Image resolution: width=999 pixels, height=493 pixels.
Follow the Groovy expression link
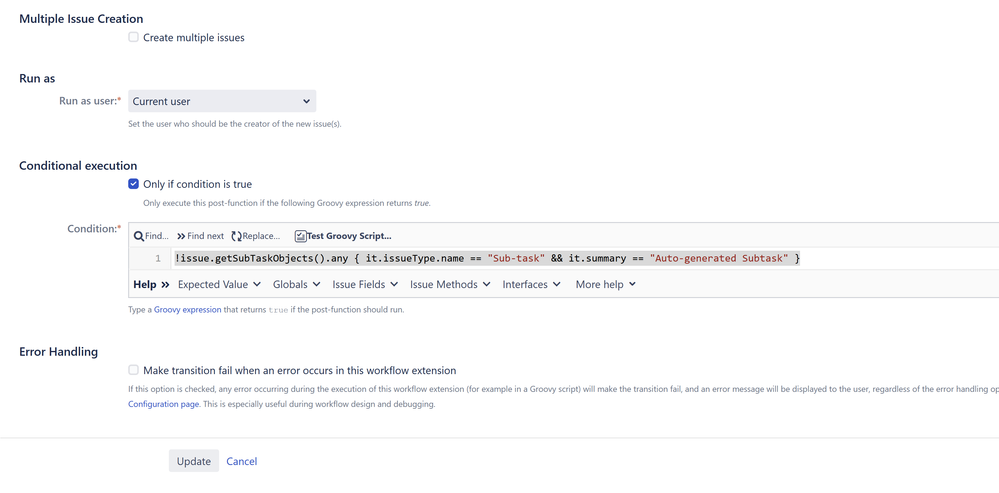coord(188,310)
